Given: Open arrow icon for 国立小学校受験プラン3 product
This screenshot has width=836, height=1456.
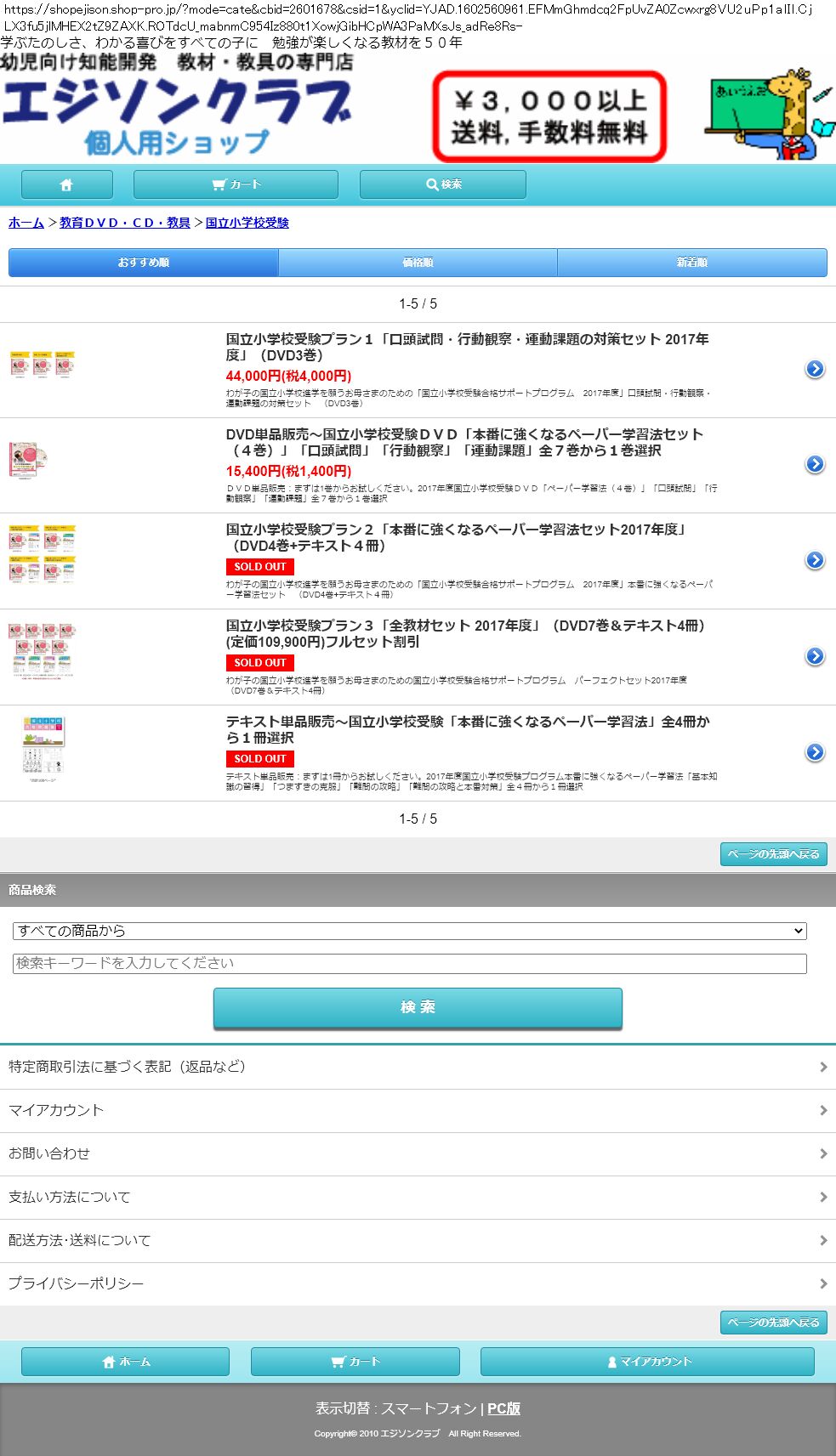Looking at the screenshot, I should 814,656.
